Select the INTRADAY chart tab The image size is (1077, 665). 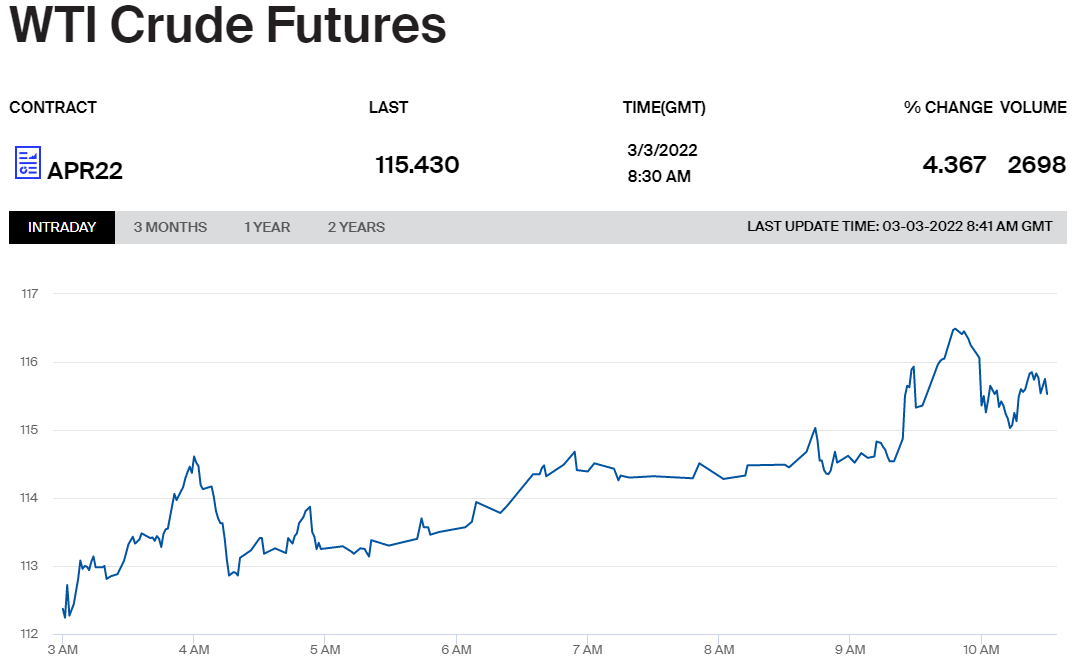click(62, 227)
